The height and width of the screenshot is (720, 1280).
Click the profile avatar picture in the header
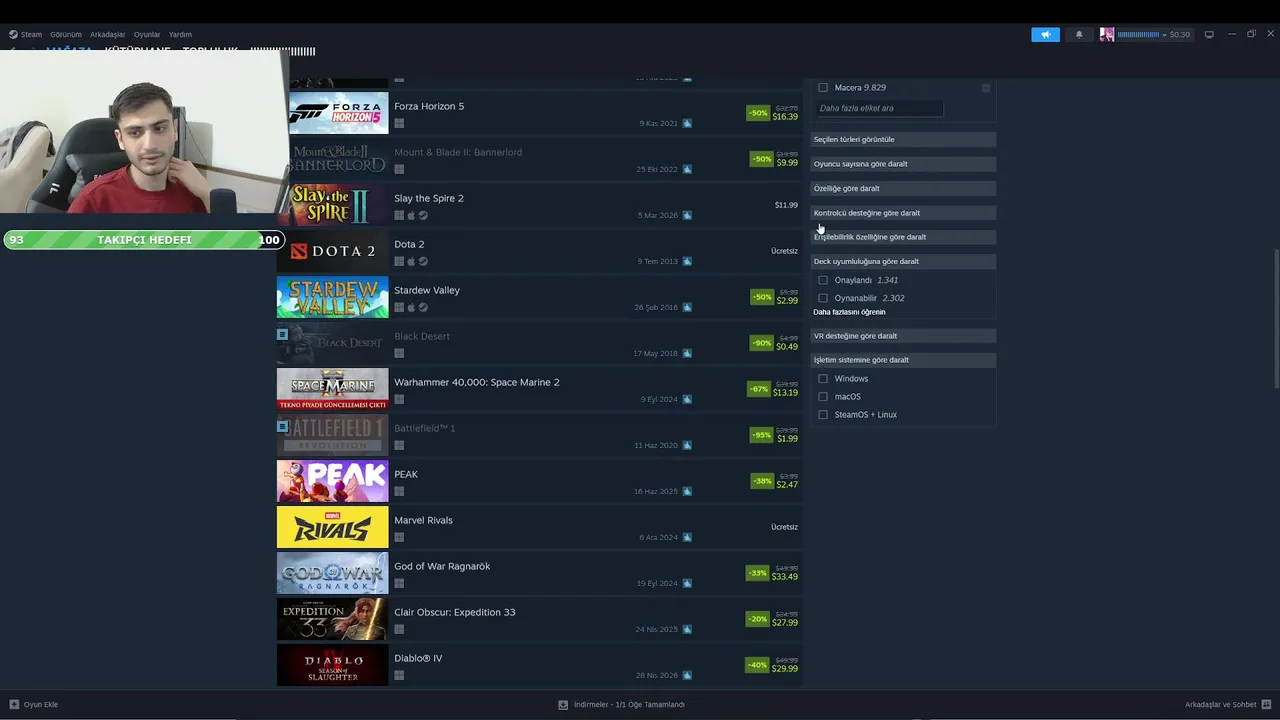1107,34
